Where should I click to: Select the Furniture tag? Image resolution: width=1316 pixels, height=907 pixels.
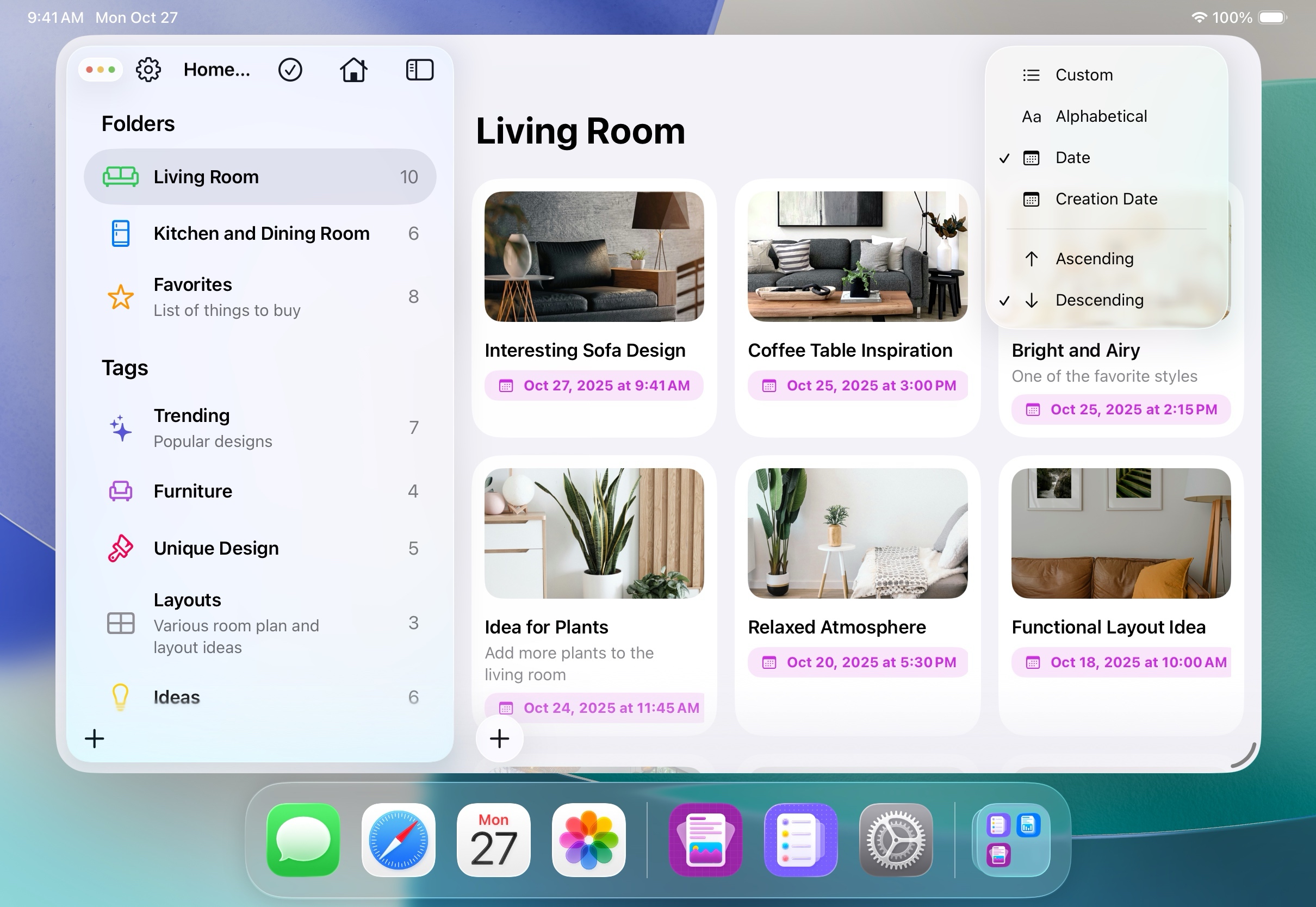click(x=193, y=491)
